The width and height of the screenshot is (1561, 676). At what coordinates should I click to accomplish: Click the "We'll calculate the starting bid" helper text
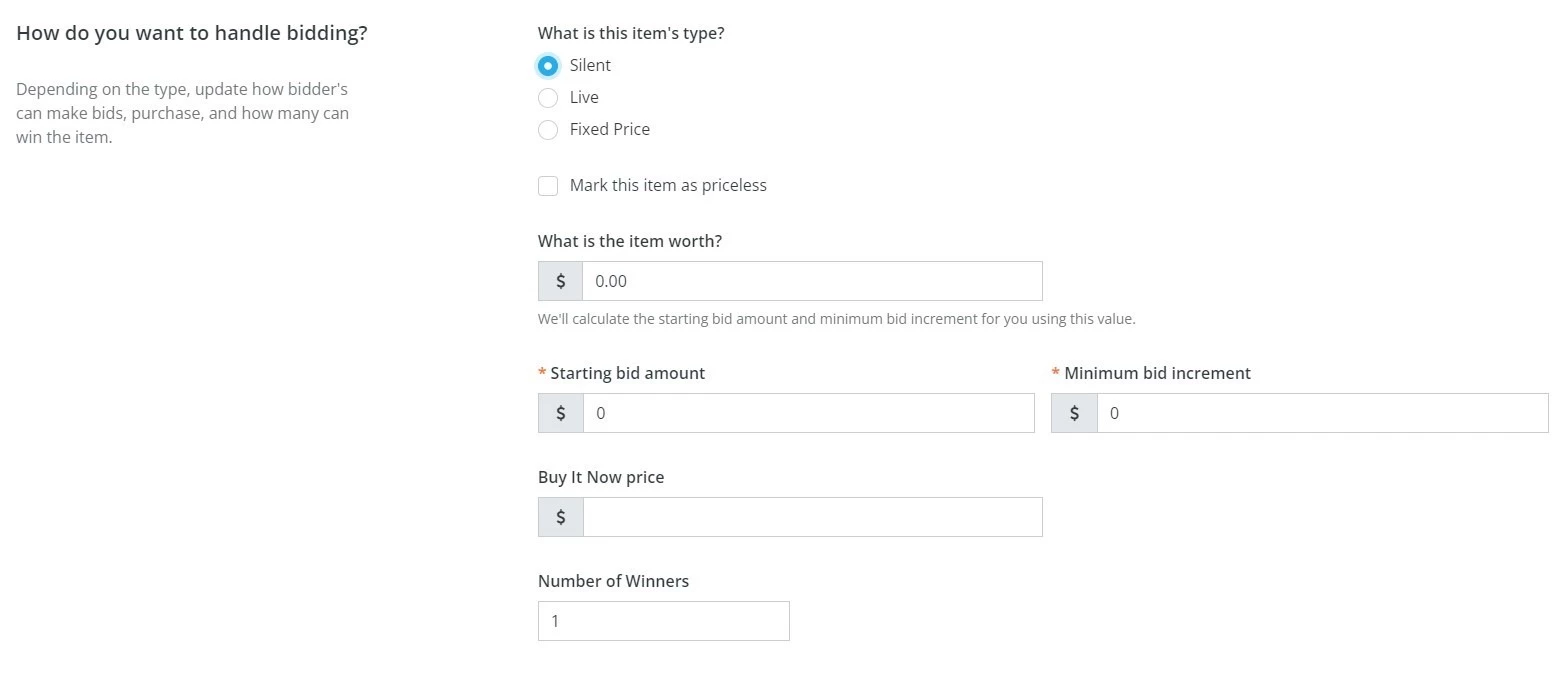pyautogui.click(x=836, y=319)
